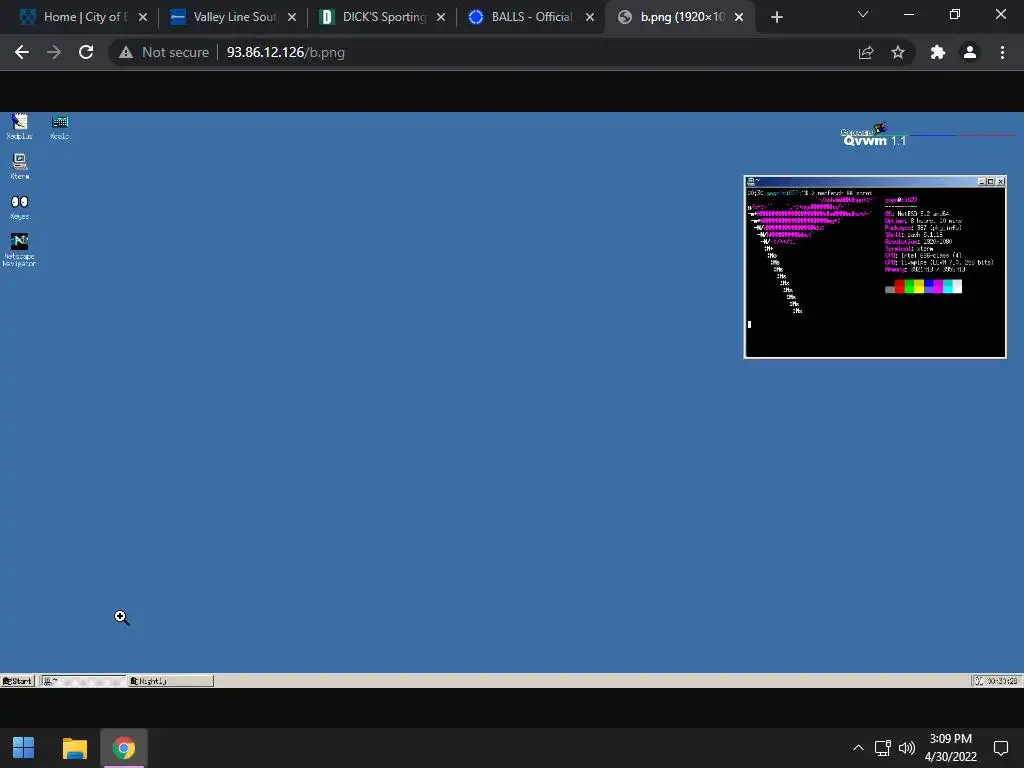This screenshot has height=768, width=1024.
Task: Share this page using the share icon
Action: click(x=866, y=52)
